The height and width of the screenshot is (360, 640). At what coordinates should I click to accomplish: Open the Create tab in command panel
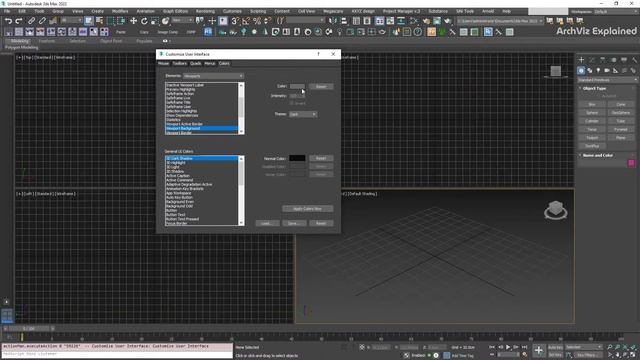pyautogui.click(x=581, y=60)
